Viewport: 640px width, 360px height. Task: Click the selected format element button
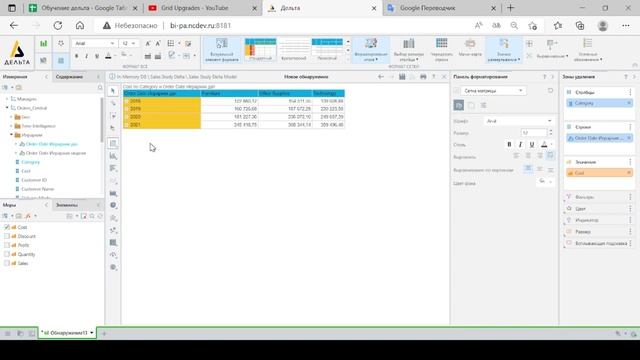click(x=222, y=50)
